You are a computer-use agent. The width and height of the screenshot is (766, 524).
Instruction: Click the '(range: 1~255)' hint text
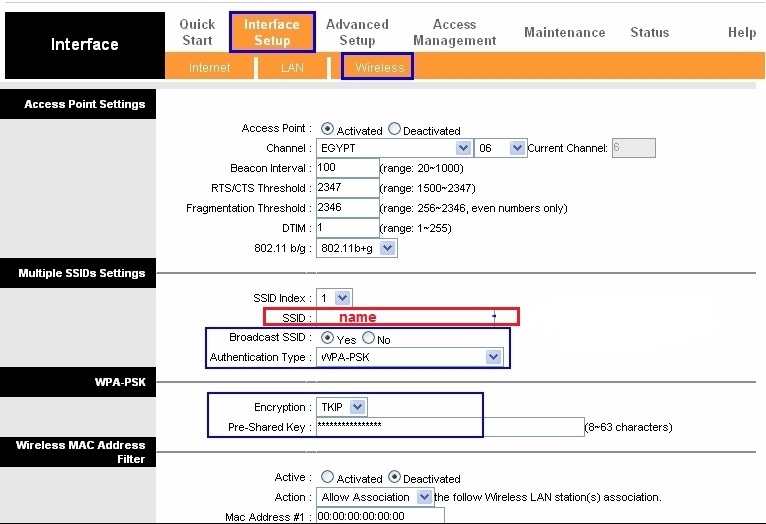pyautogui.click(x=416, y=229)
